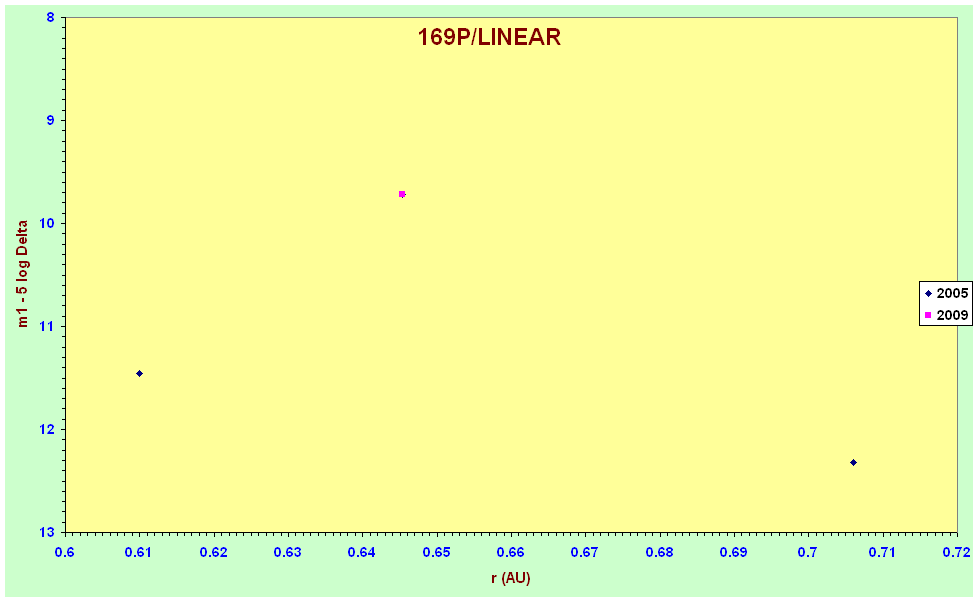The image size is (978, 601).
Task: Click the 2005 data point at r 0.61
Action: pos(140,373)
